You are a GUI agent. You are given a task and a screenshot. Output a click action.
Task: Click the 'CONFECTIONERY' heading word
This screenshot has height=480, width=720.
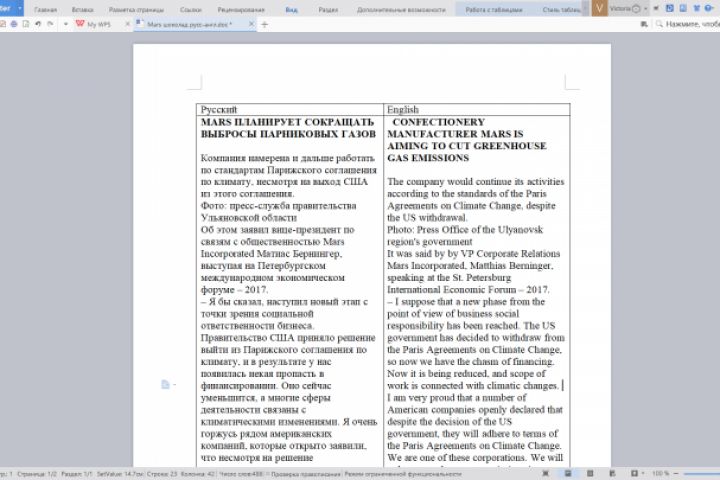439,122
